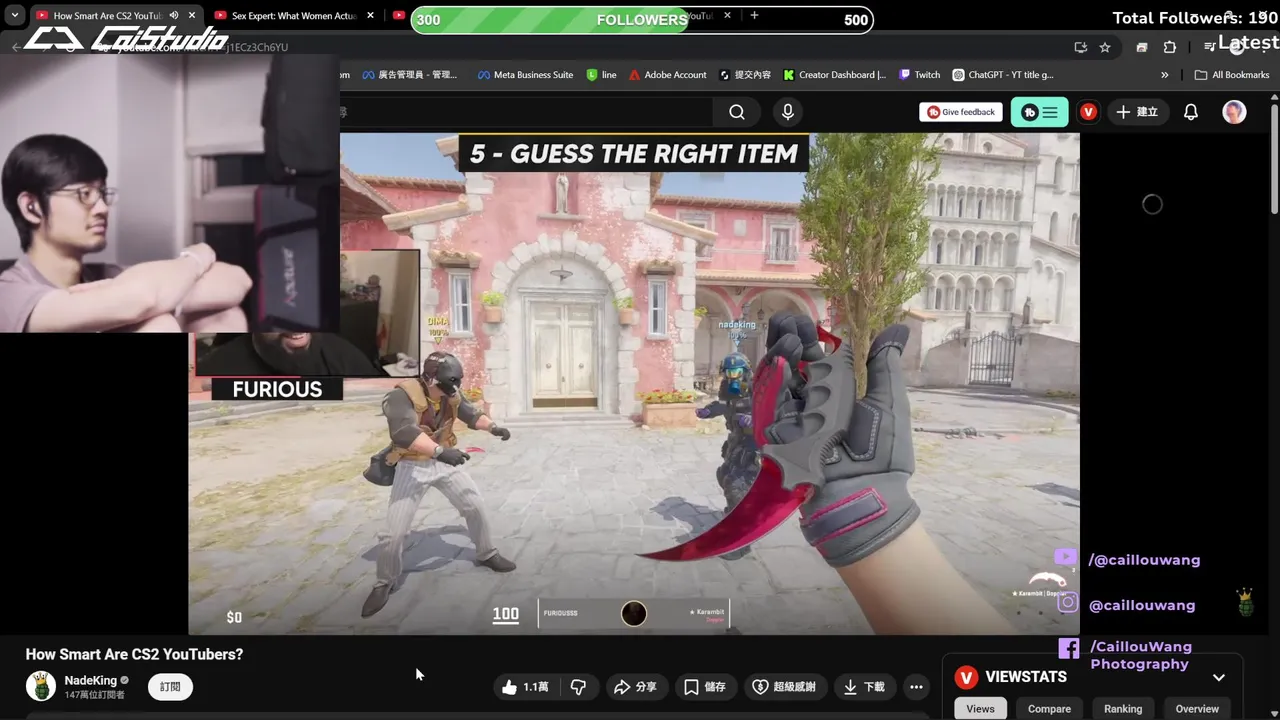
Task: Open the Twitch bookmark
Action: tap(919, 75)
